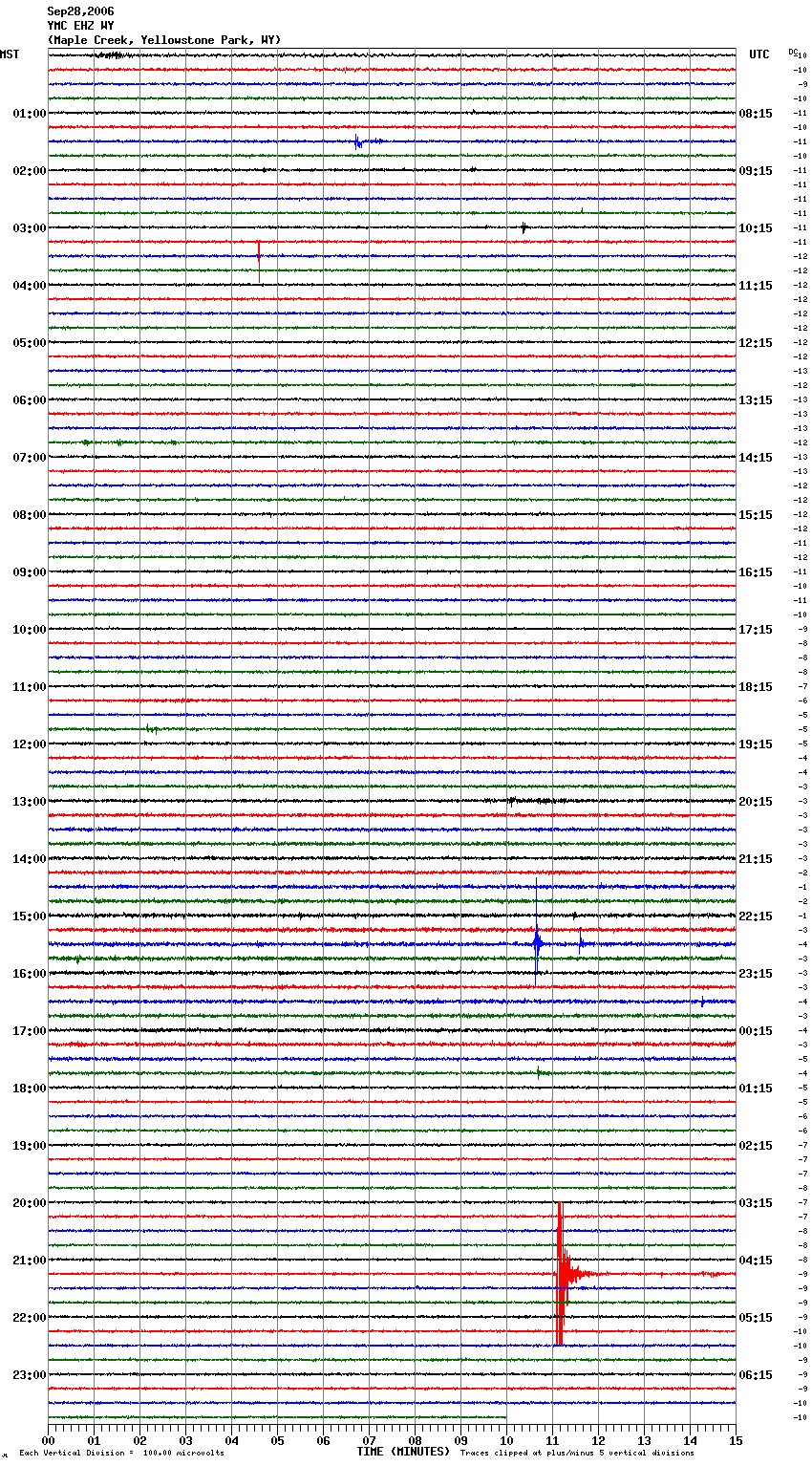Click the MST column header
This screenshot has width=812, height=1466.
point(10,54)
